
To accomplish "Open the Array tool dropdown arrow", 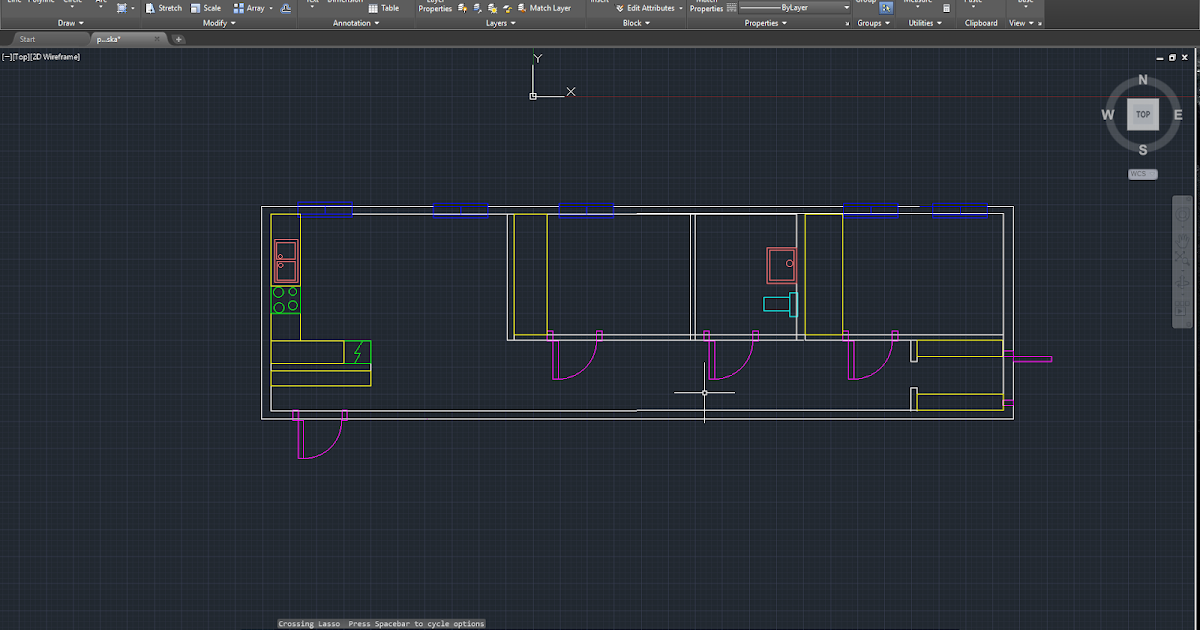I will (x=271, y=7).
